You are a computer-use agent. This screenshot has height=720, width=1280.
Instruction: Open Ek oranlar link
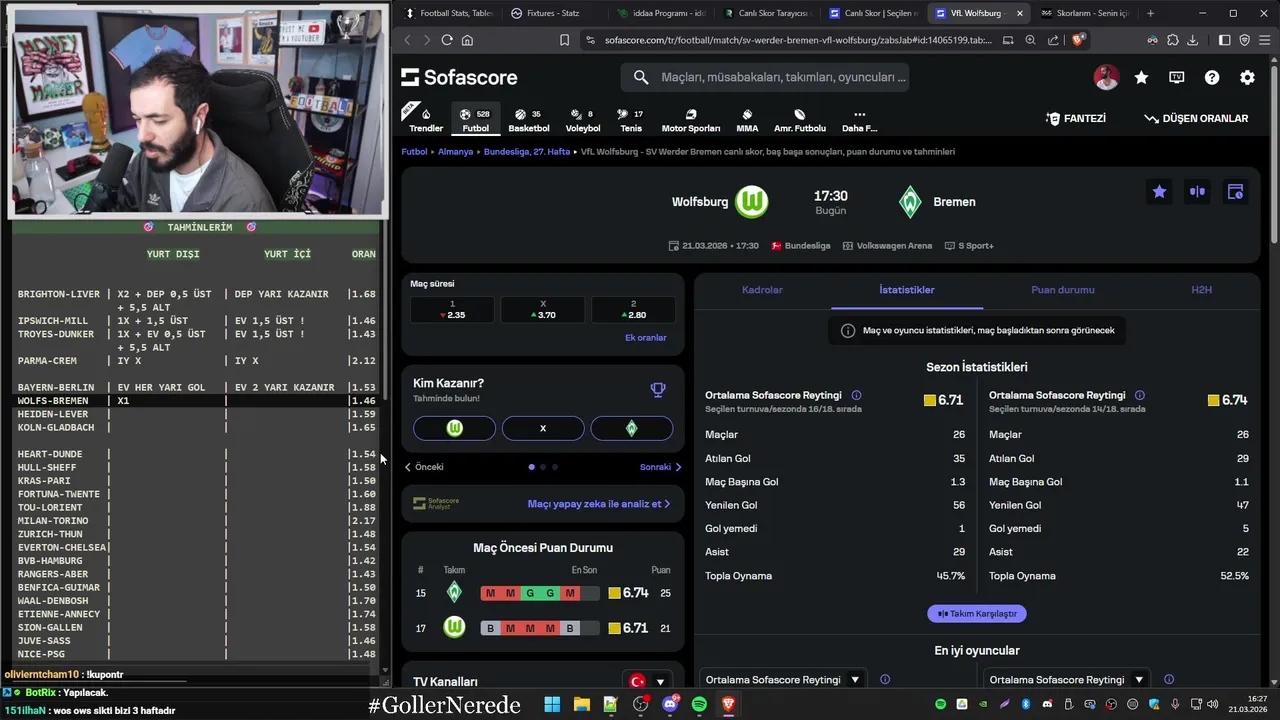tap(645, 338)
